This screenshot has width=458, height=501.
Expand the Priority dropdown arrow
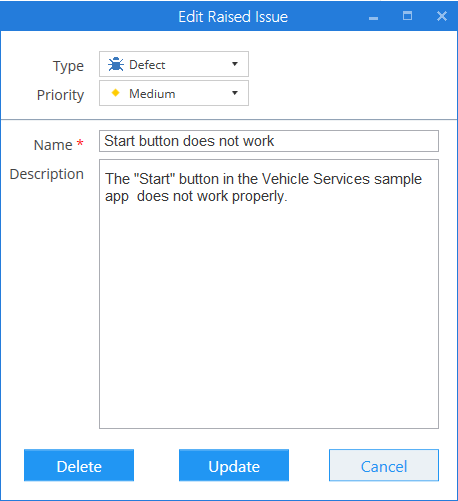point(235,93)
